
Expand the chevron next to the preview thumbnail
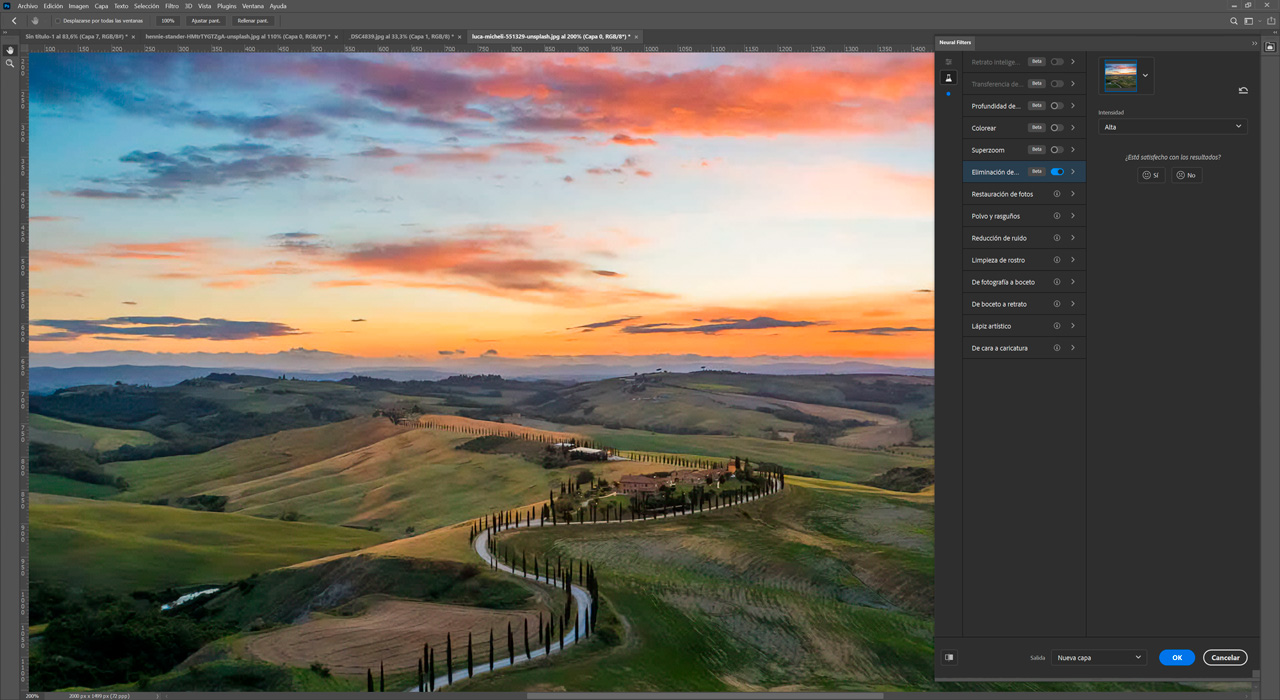[x=1144, y=75]
